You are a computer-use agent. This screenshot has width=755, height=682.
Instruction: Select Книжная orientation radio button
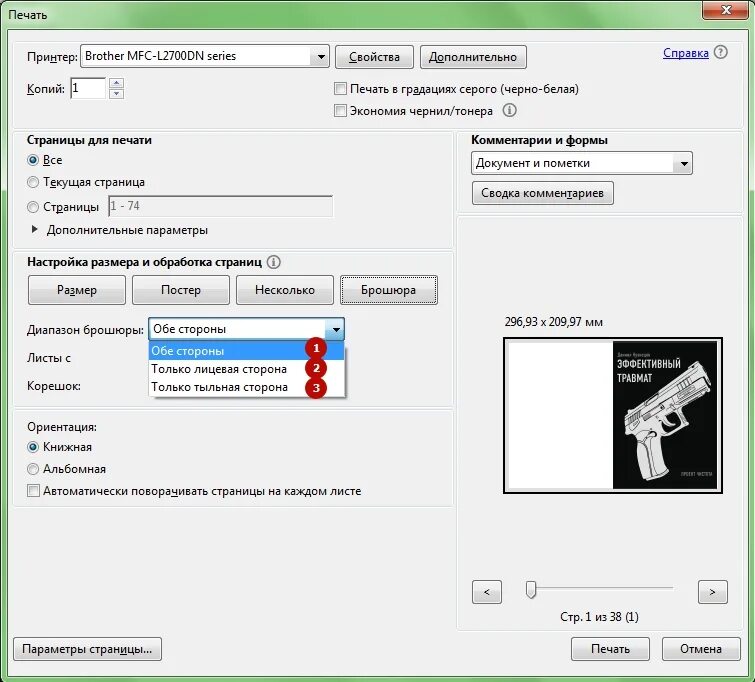point(33,447)
